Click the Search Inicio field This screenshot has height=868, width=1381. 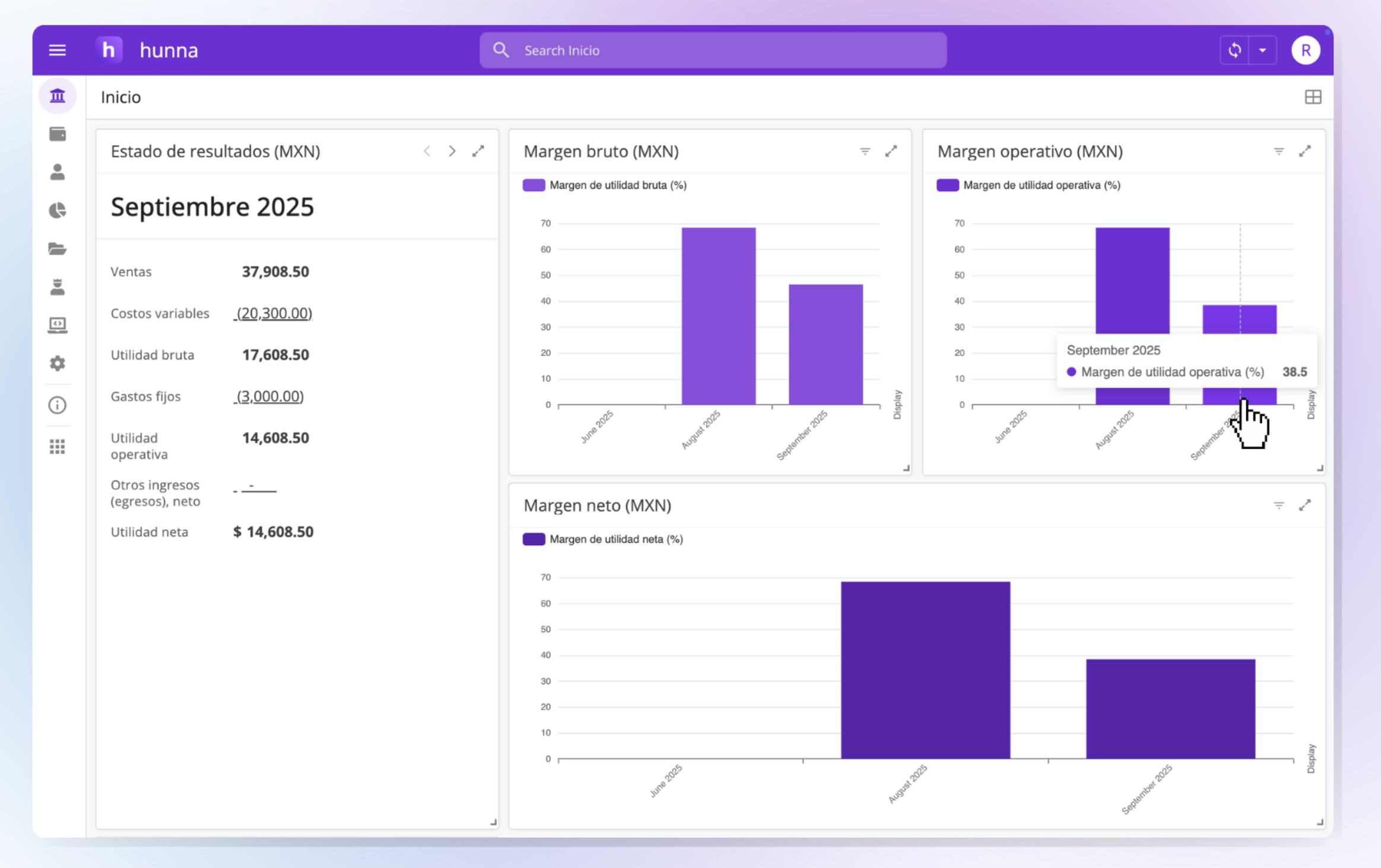712,50
